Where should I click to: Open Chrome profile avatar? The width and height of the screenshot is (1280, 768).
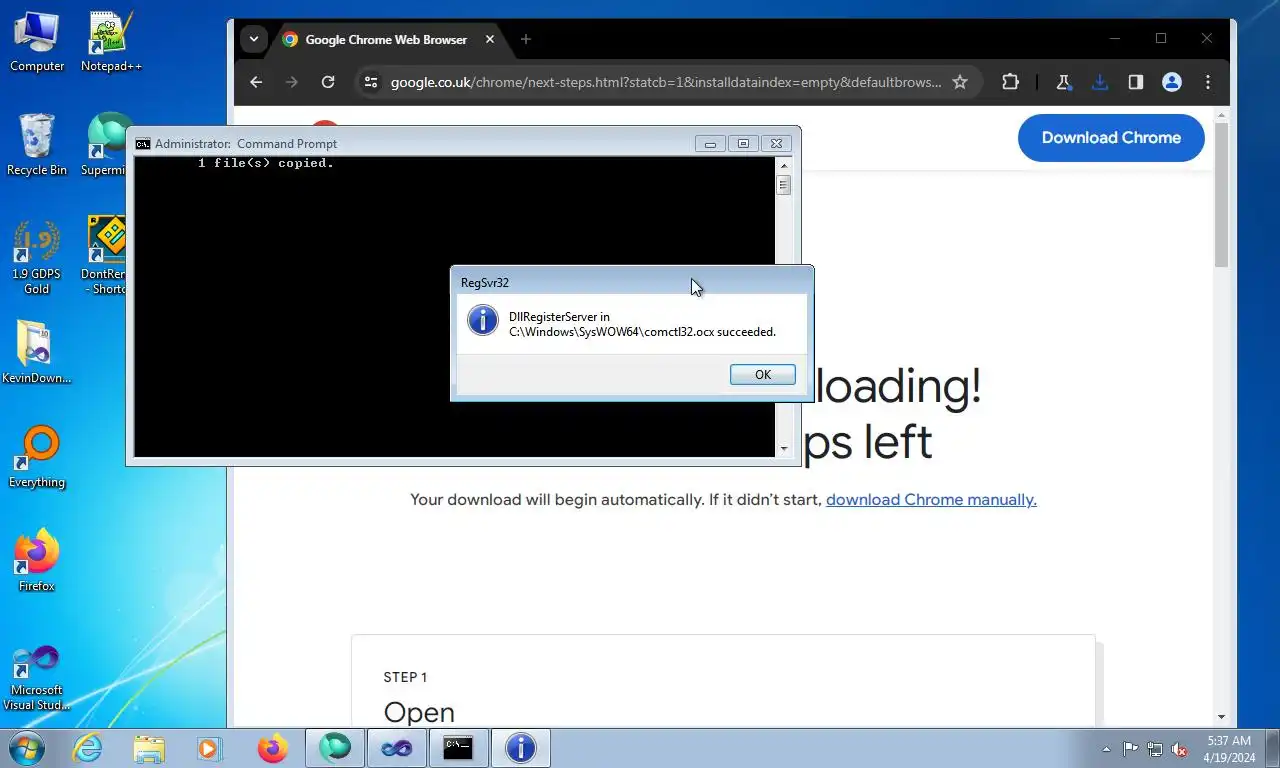point(1172,82)
